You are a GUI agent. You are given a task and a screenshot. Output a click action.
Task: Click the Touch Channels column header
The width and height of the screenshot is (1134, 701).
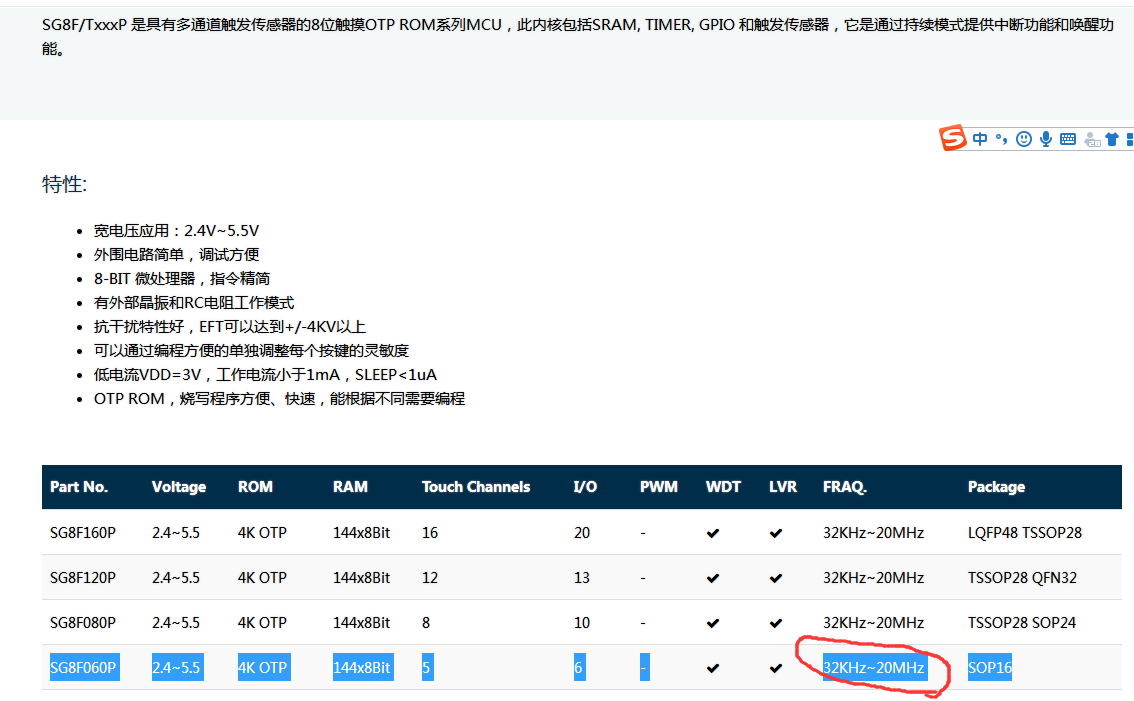pyautogui.click(x=475, y=487)
